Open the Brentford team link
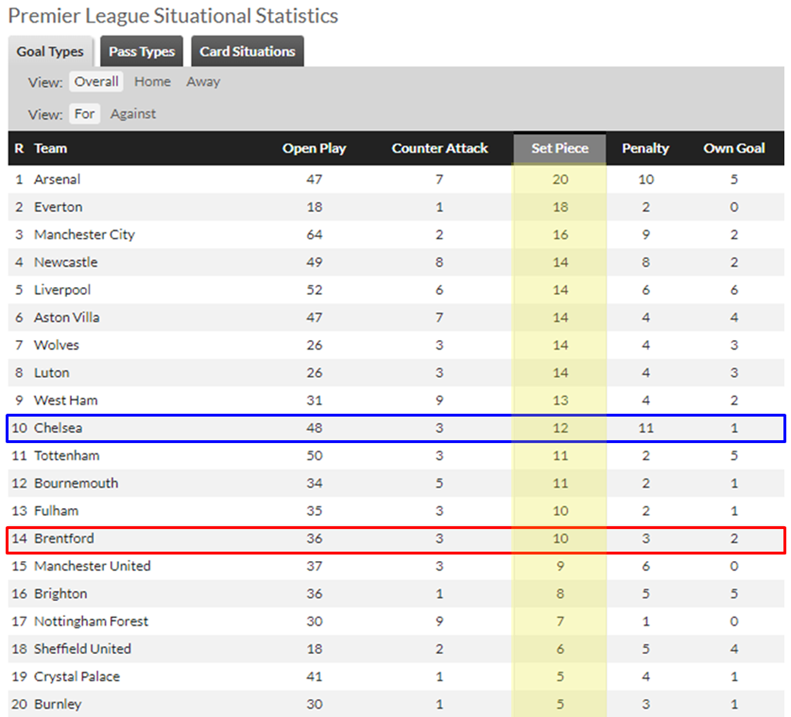This screenshot has width=791, height=717. coord(64,538)
